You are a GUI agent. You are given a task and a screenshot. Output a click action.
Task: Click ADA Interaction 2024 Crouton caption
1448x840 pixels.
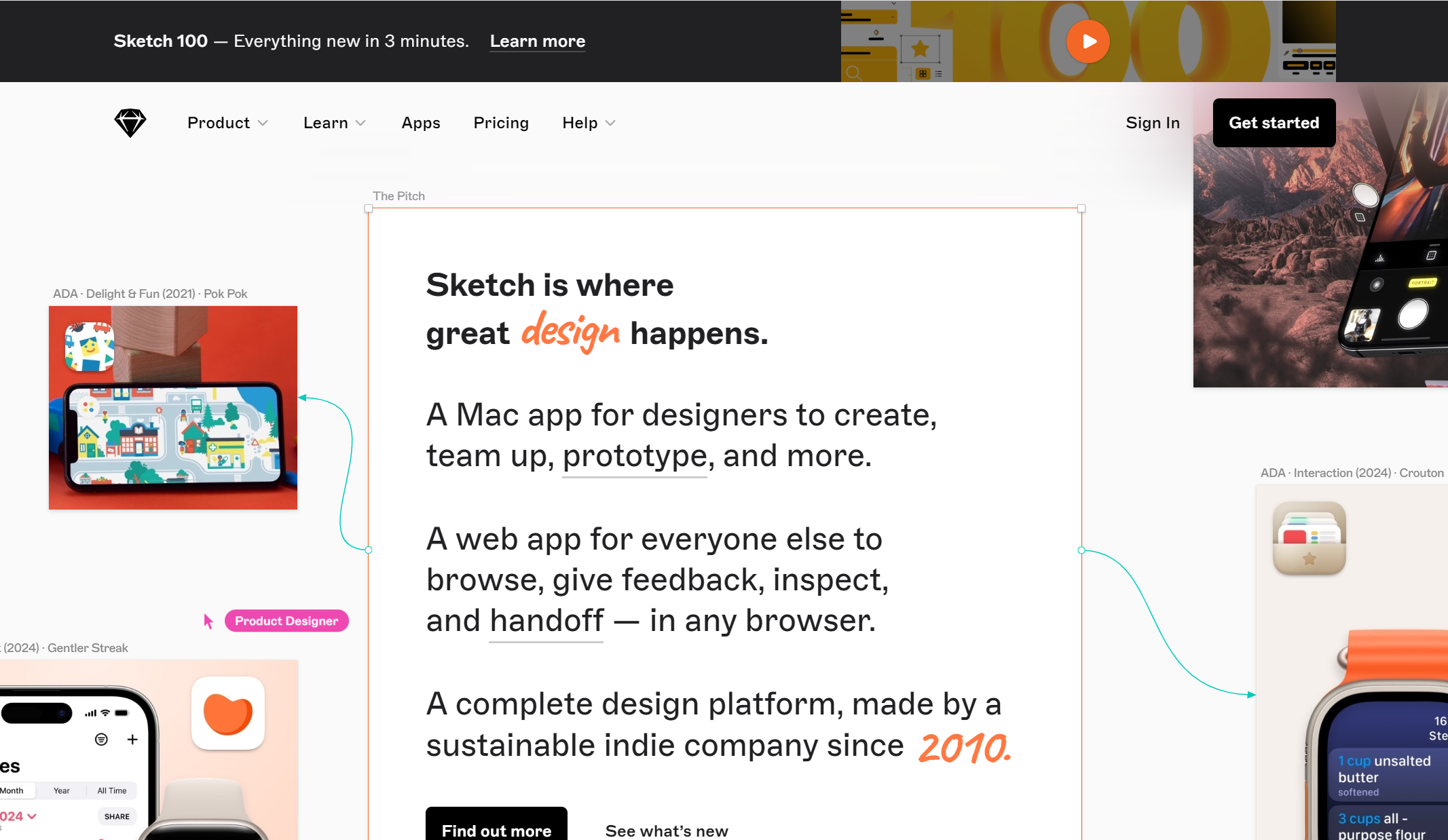(1352, 473)
